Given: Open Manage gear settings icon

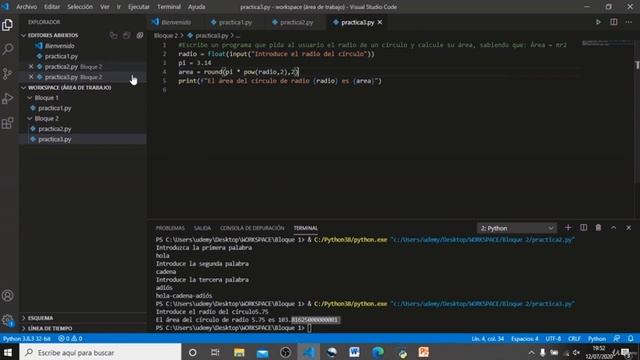Looking at the screenshot, I should point(7,320).
